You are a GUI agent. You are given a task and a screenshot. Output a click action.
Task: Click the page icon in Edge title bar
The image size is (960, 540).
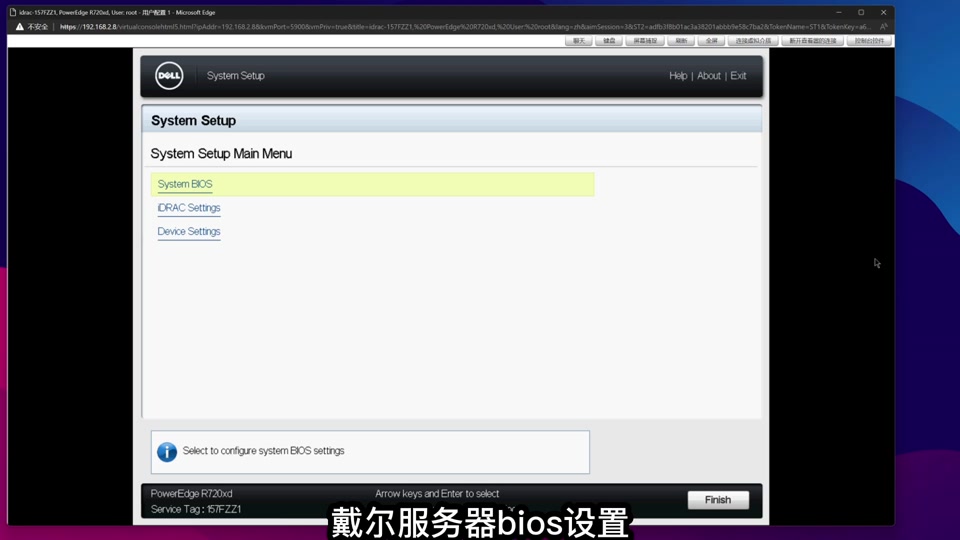tap(13, 12)
